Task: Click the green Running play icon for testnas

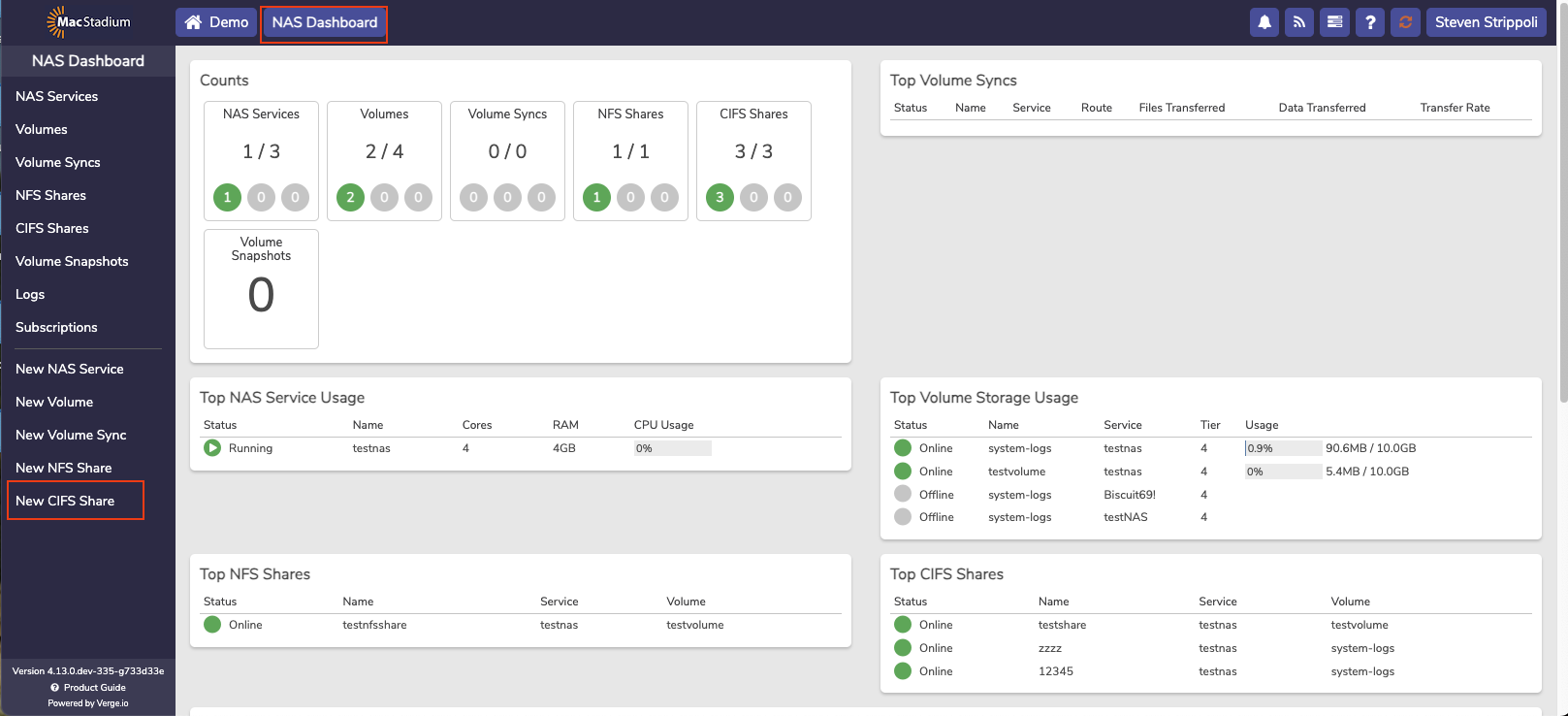Action: point(212,448)
